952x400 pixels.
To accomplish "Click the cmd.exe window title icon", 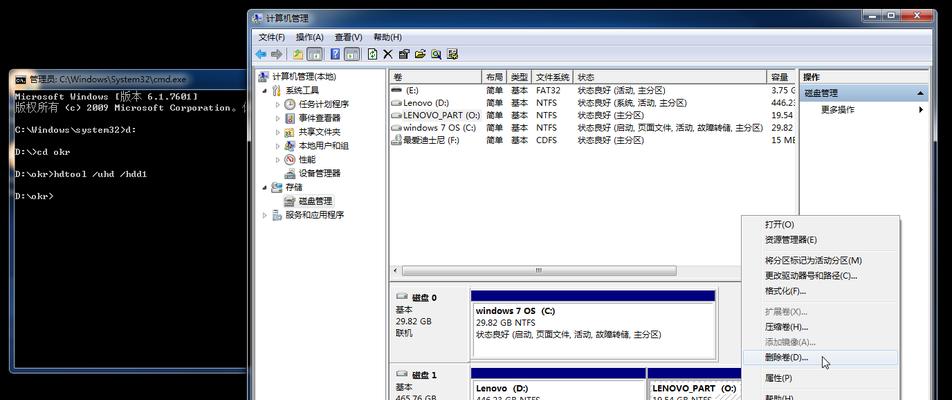I will coord(21,80).
